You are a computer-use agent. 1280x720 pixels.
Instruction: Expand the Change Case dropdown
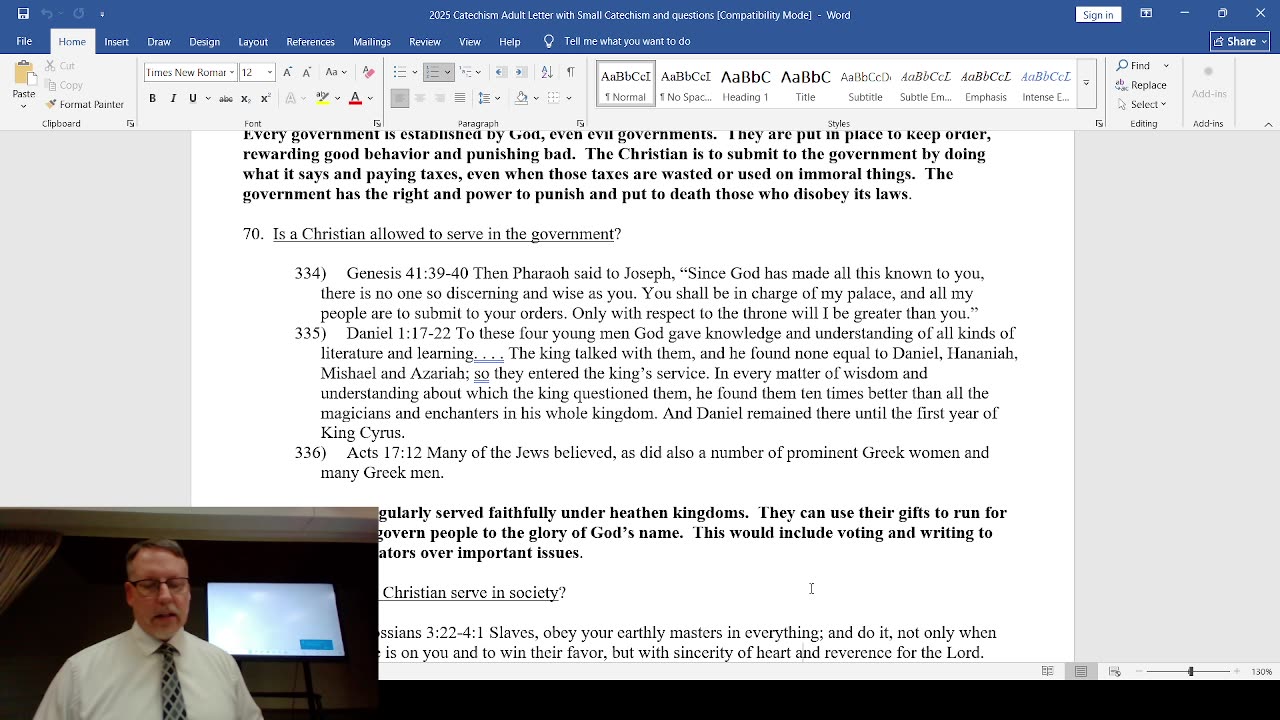tap(344, 72)
